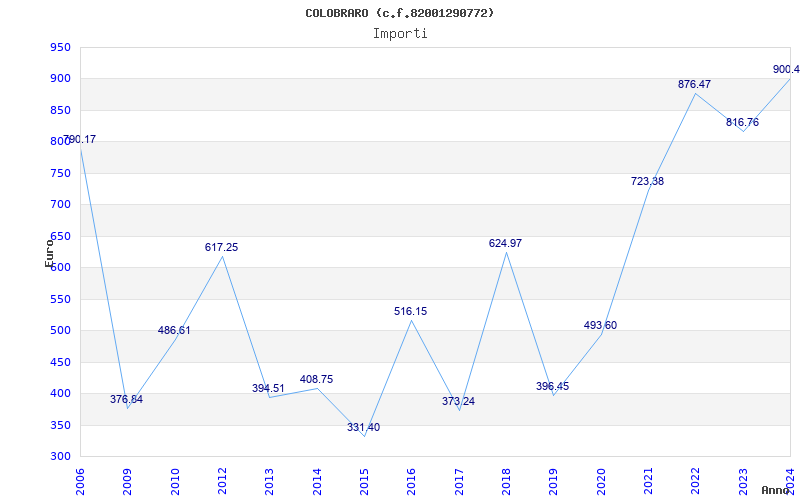Select the 876.47 data label for 2022
The image size is (800, 500).
694,84
